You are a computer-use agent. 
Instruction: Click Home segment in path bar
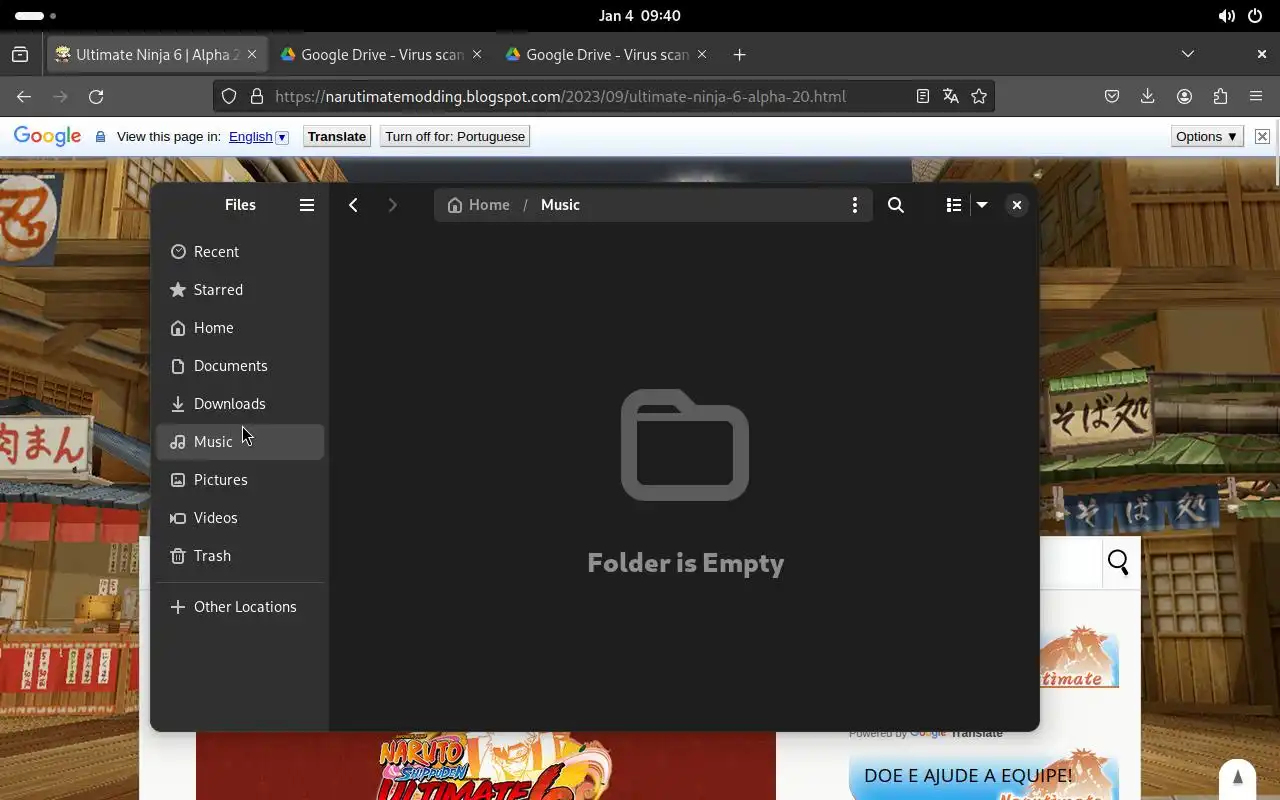pyautogui.click(x=479, y=205)
